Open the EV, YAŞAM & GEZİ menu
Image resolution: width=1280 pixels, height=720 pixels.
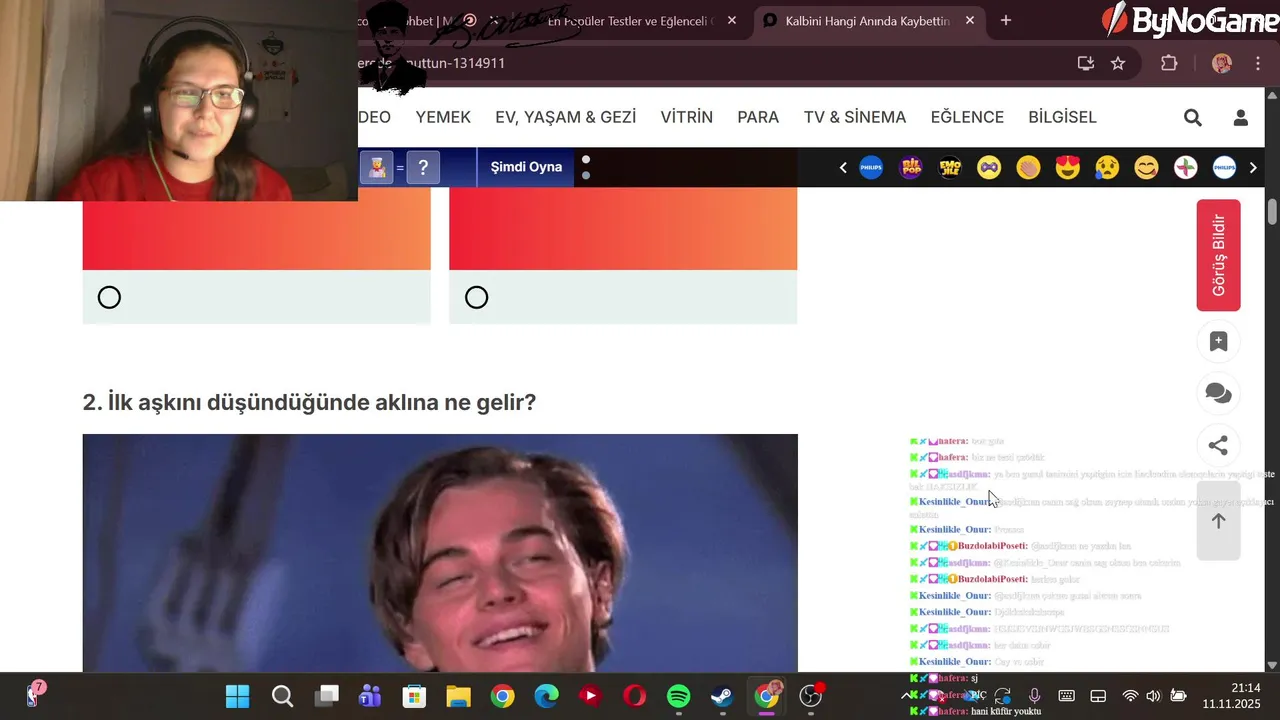click(x=565, y=117)
